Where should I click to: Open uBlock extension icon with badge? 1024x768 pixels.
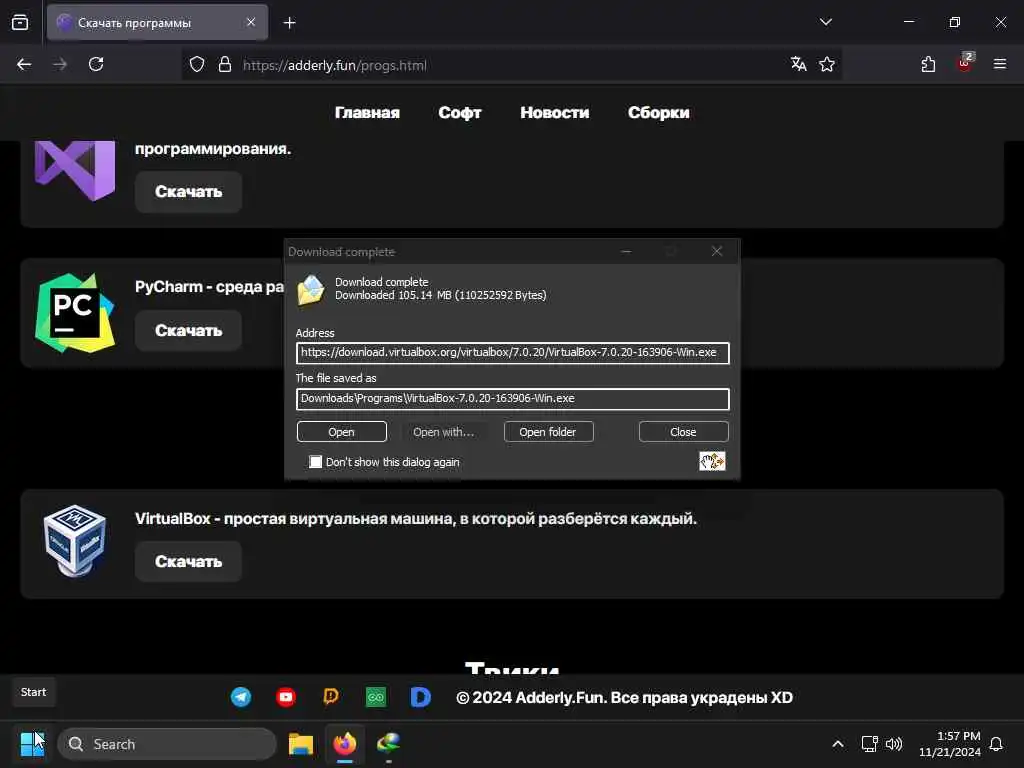pos(965,63)
